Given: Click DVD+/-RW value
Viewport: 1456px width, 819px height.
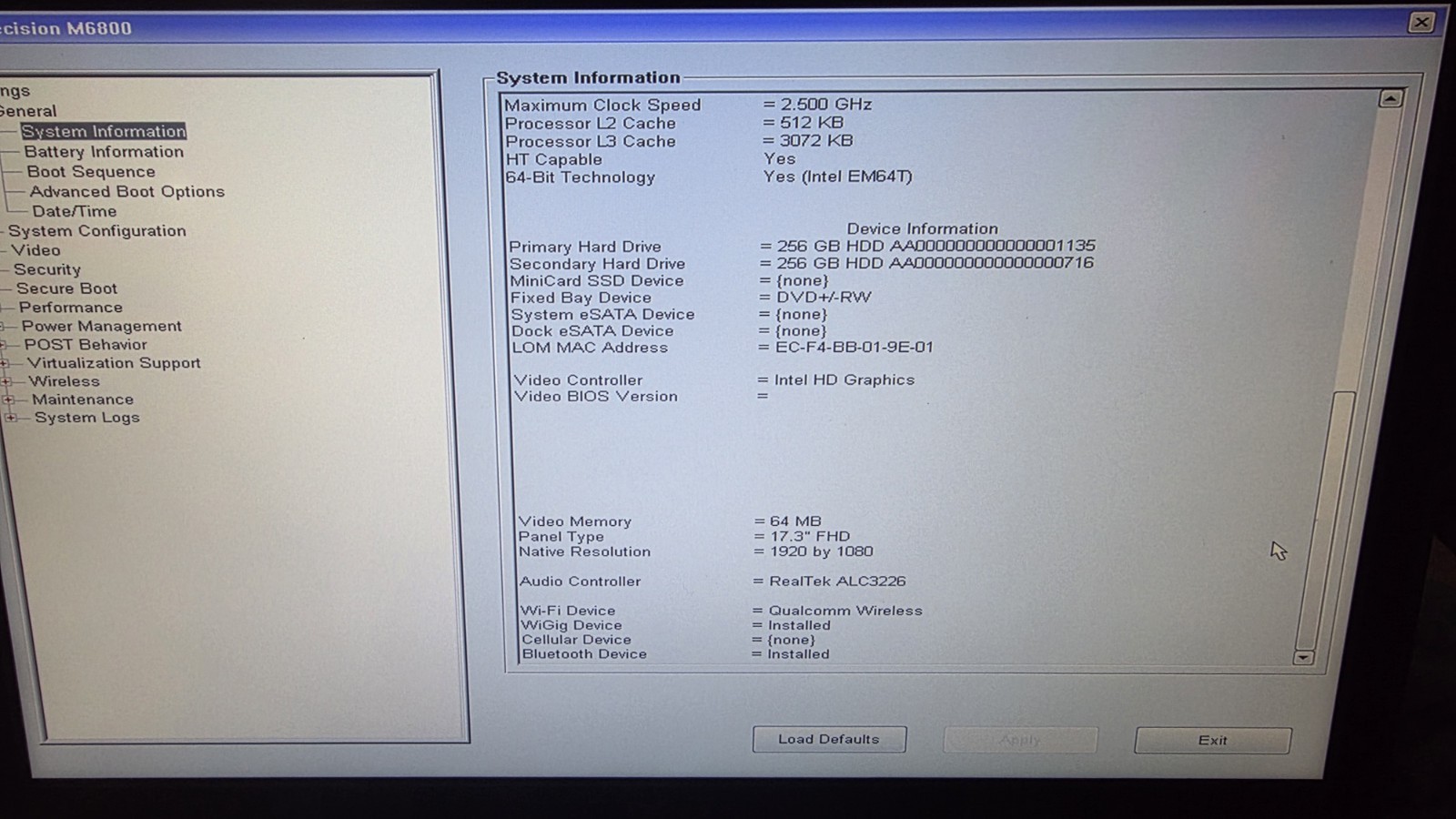Looking at the screenshot, I should point(824,297).
